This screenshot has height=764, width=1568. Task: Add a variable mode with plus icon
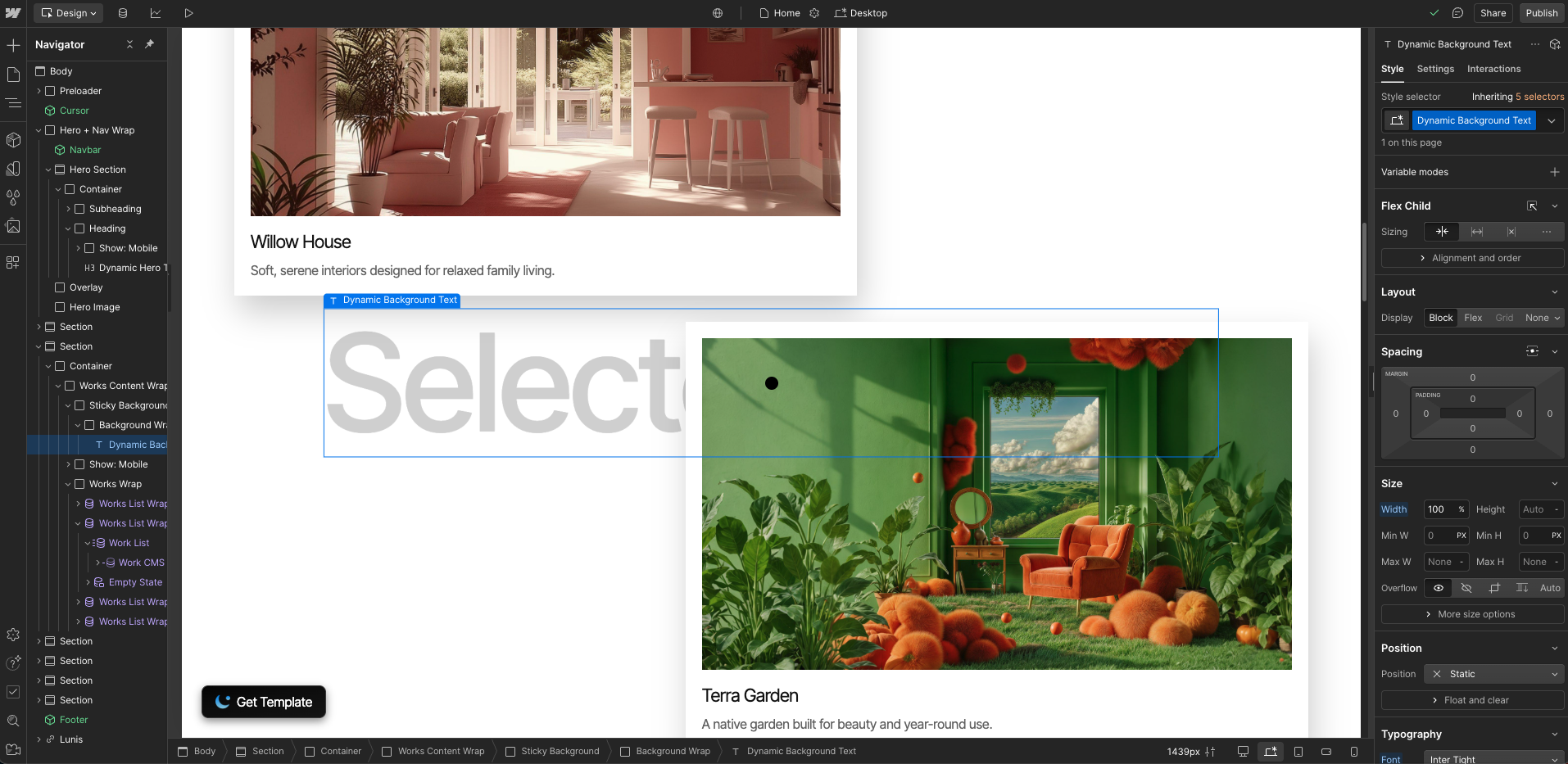pyautogui.click(x=1554, y=172)
